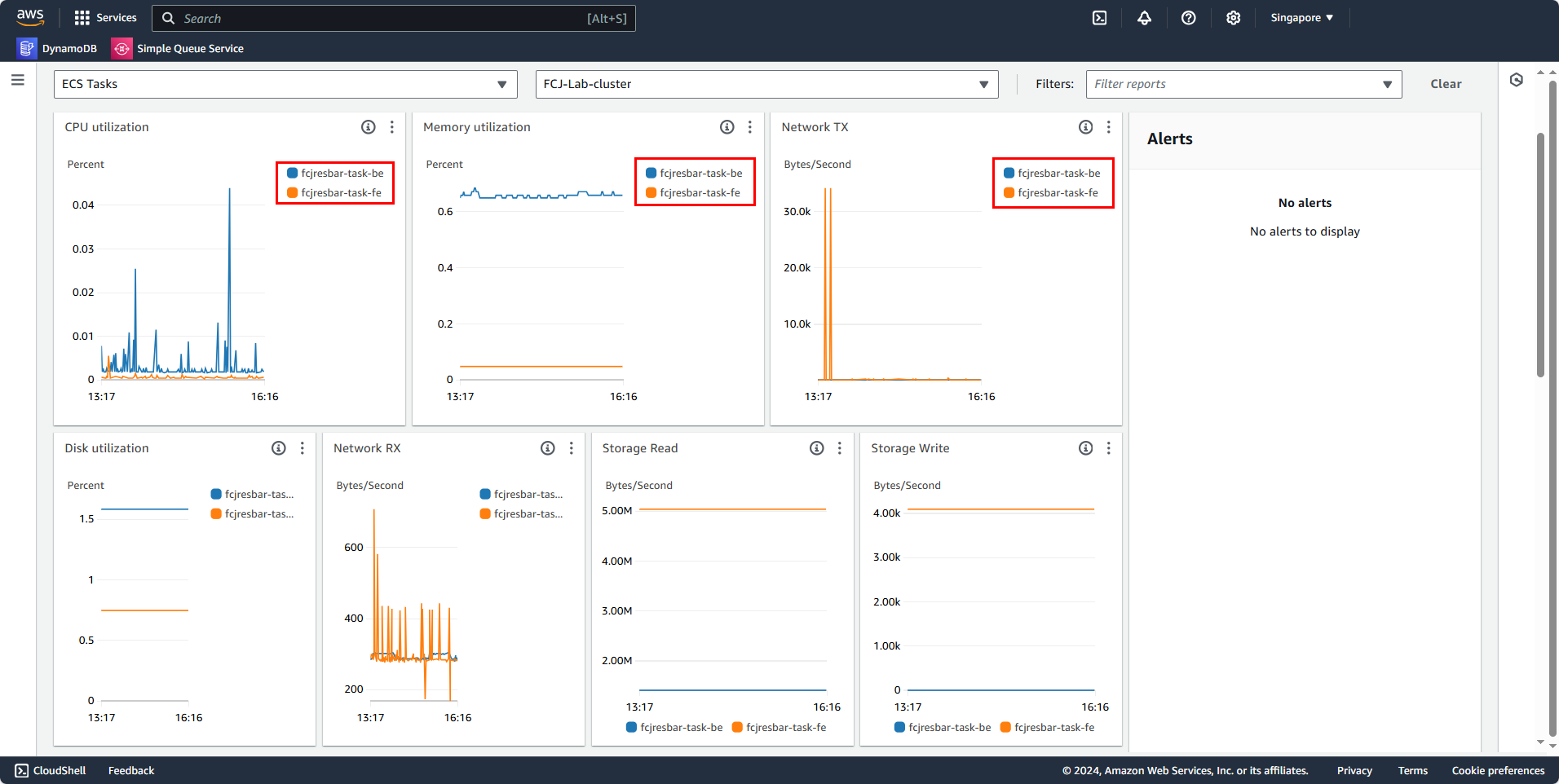1559x784 pixels.
Task: Open Network TX widget options menu
Action: tap(1109, 127)
